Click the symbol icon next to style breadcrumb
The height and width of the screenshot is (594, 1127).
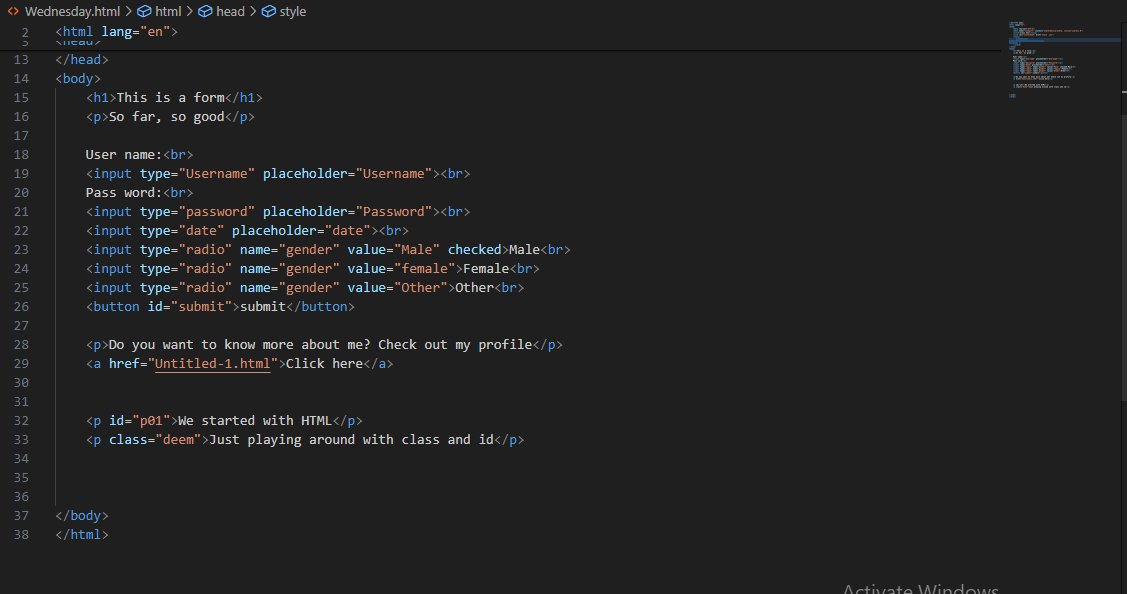(x=266, y=11)
